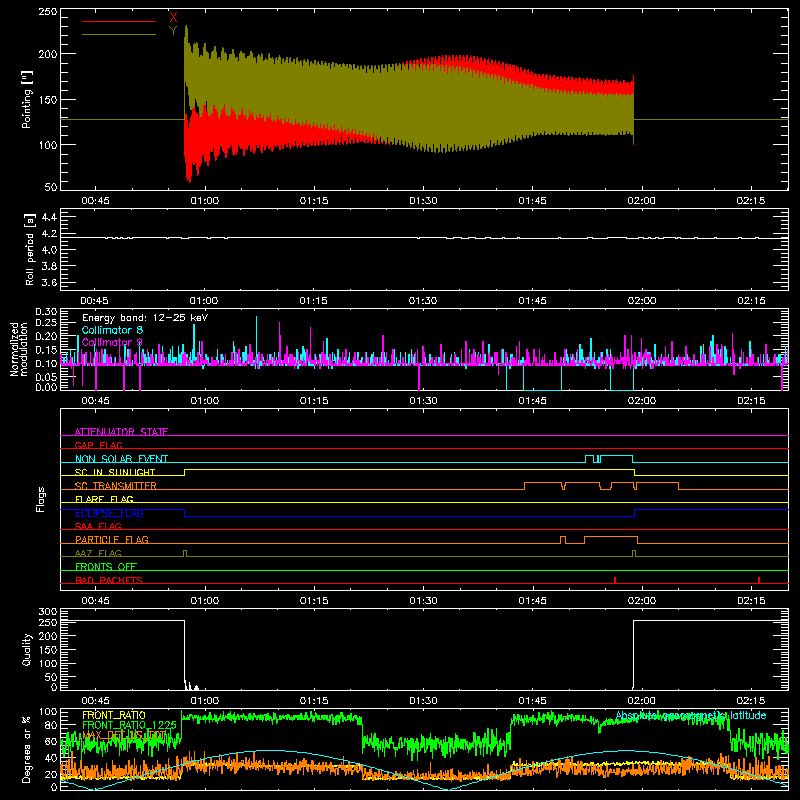Viewport: 800px width, 800px height.
Task: Click the red X legend line
Action: click(x=119, y=21)
